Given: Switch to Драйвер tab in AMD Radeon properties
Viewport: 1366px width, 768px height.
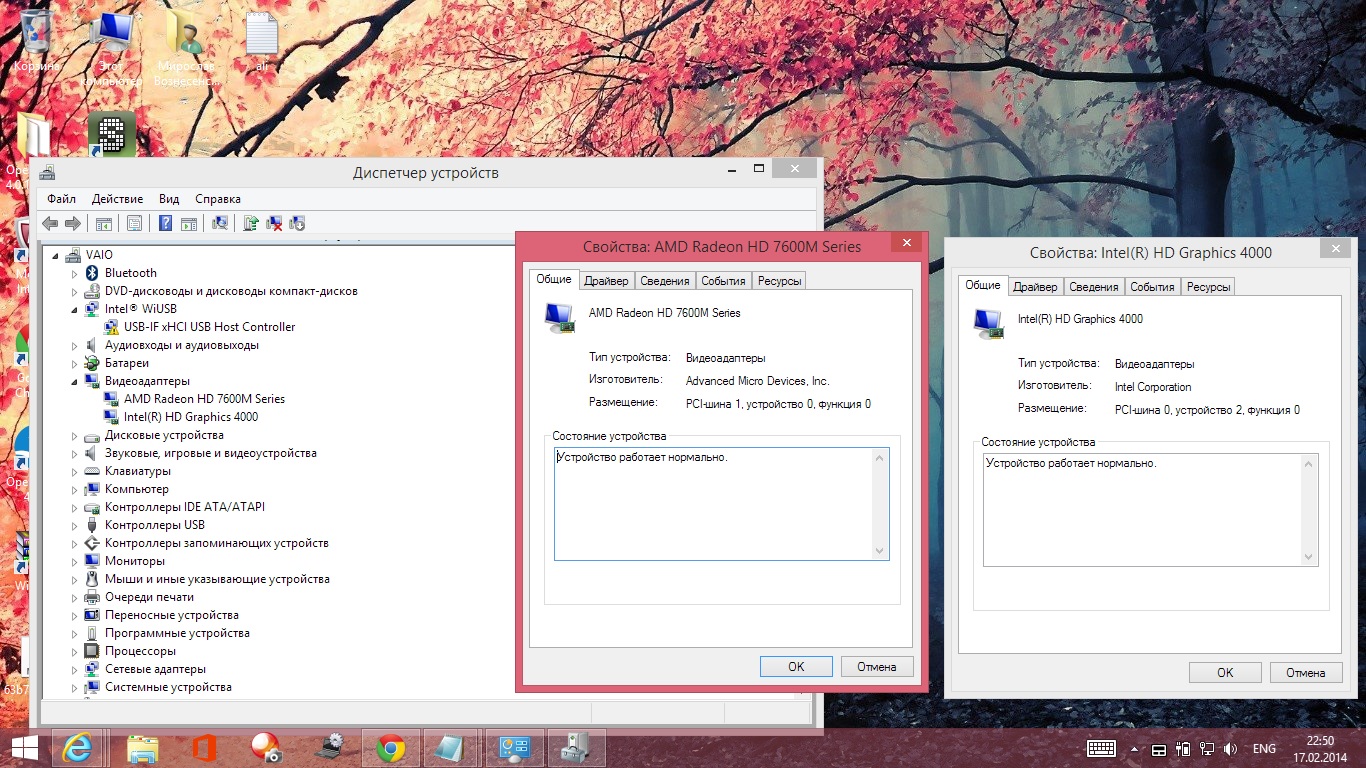Looking at the screenshot, I should coord(606,281).
